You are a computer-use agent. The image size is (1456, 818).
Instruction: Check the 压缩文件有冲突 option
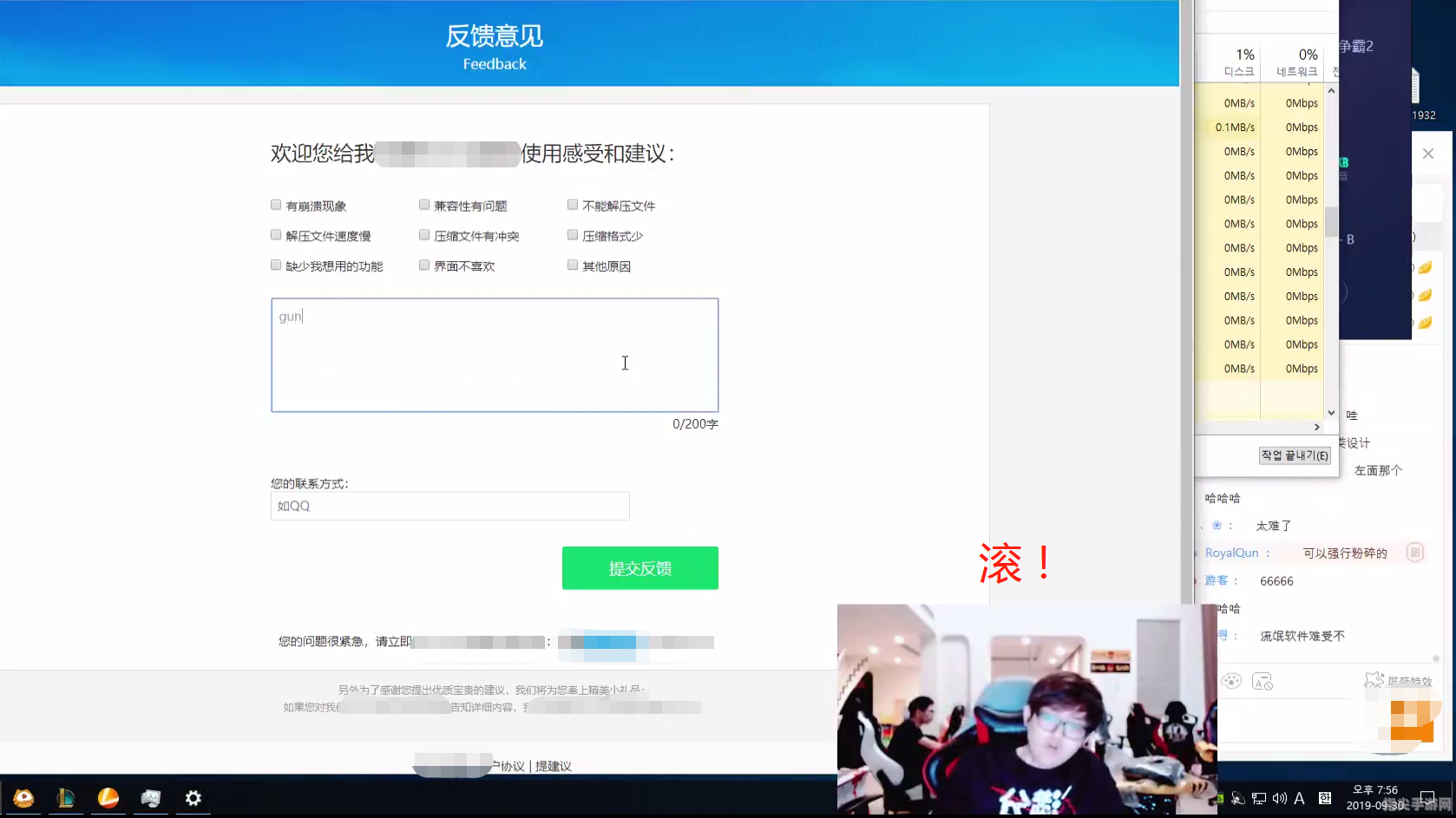point(424,235)
